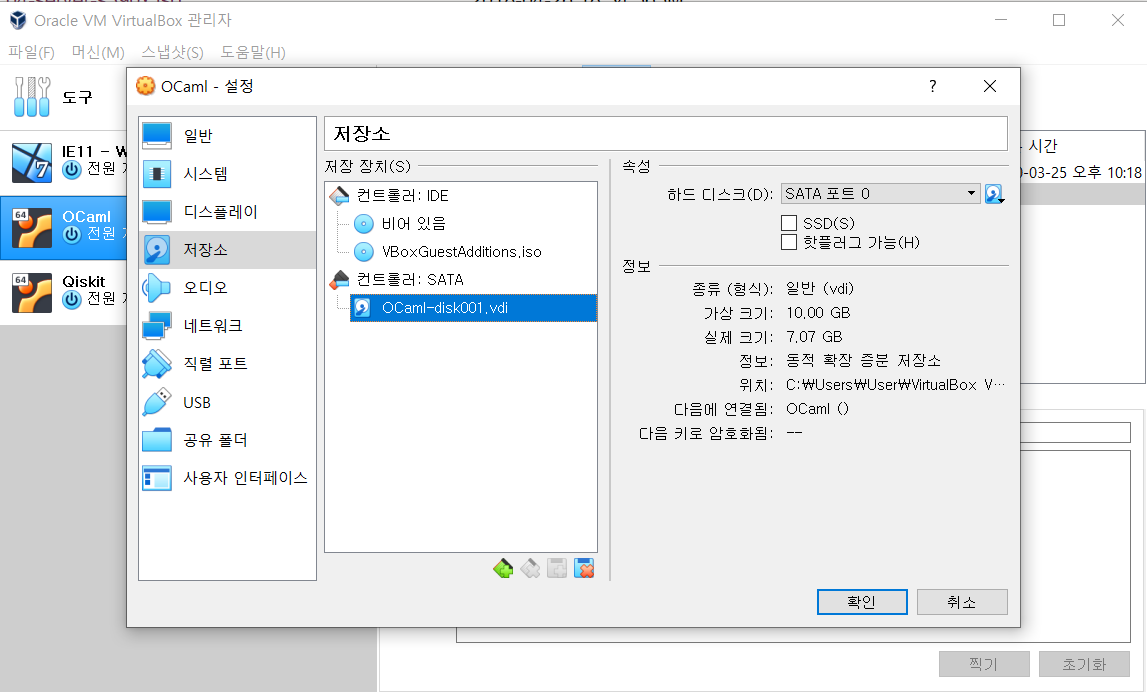
Task: Close the OCaml settings dialog
Action: tap(990, 86)
